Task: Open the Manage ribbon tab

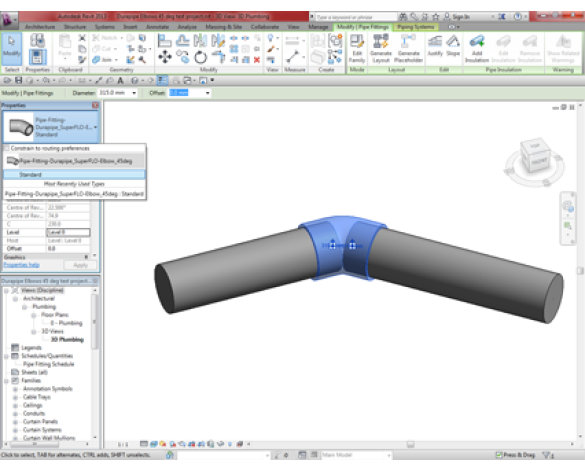Action: pos(318,27)
